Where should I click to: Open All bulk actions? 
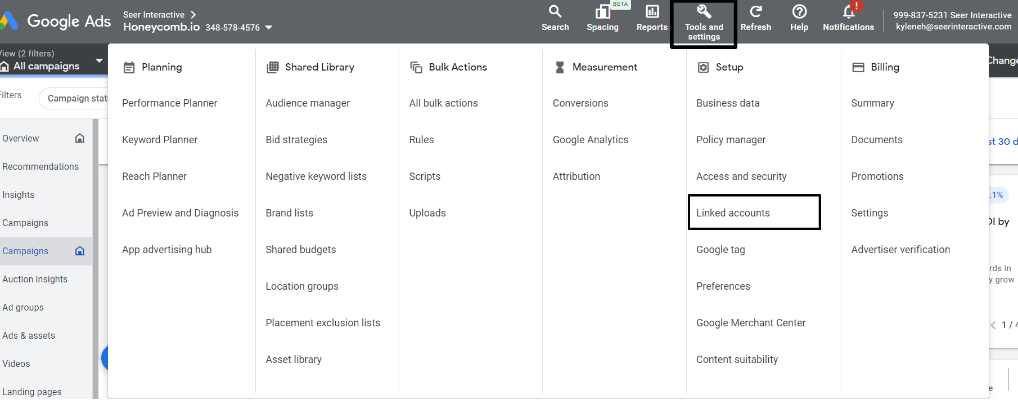coord(443,103)
